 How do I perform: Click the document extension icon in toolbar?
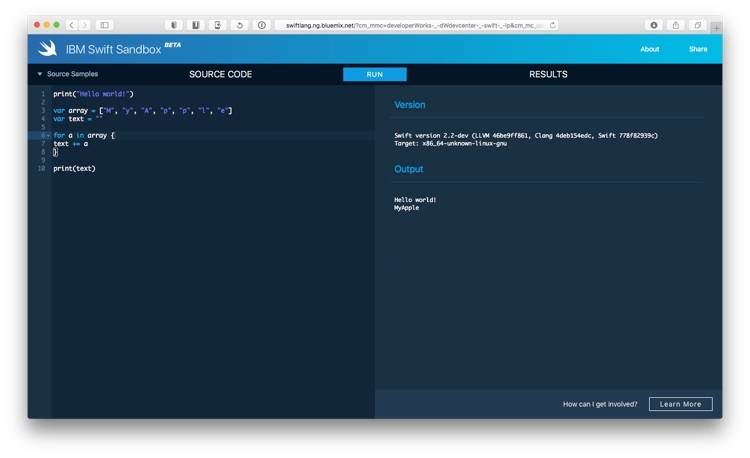218,25
